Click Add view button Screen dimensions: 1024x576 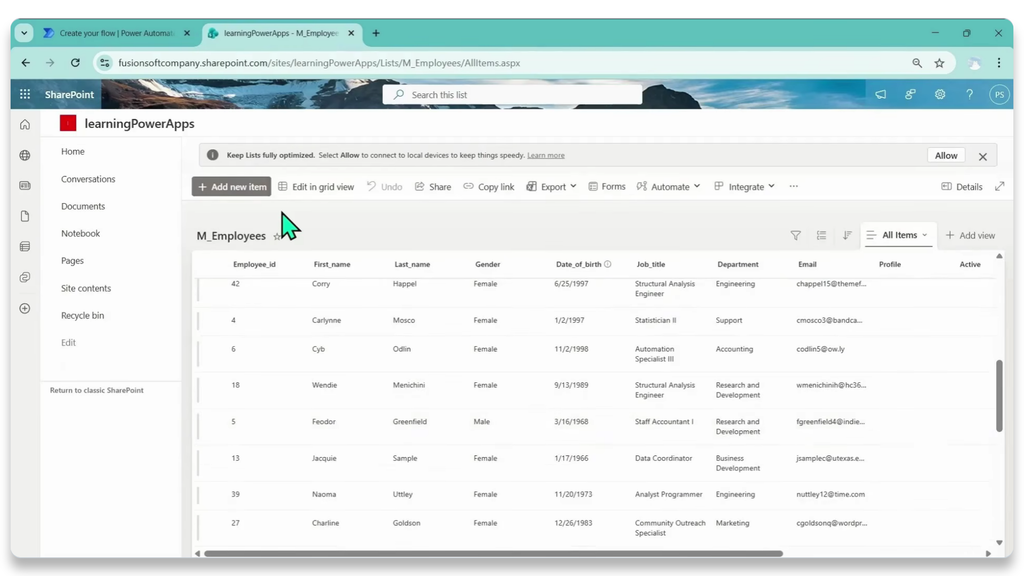point(970,235)
